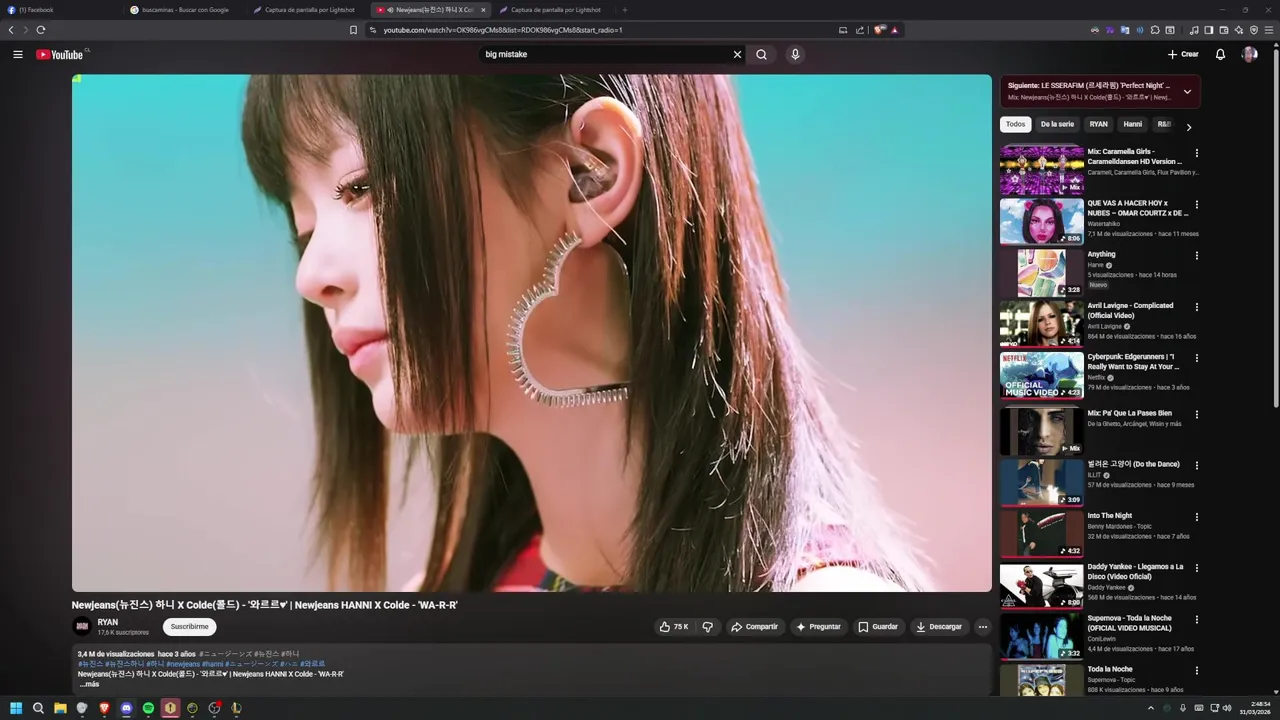1280x720 pixels.
Task: Show hidden system tray icons chevron
Action: [x=1150, y=708]
